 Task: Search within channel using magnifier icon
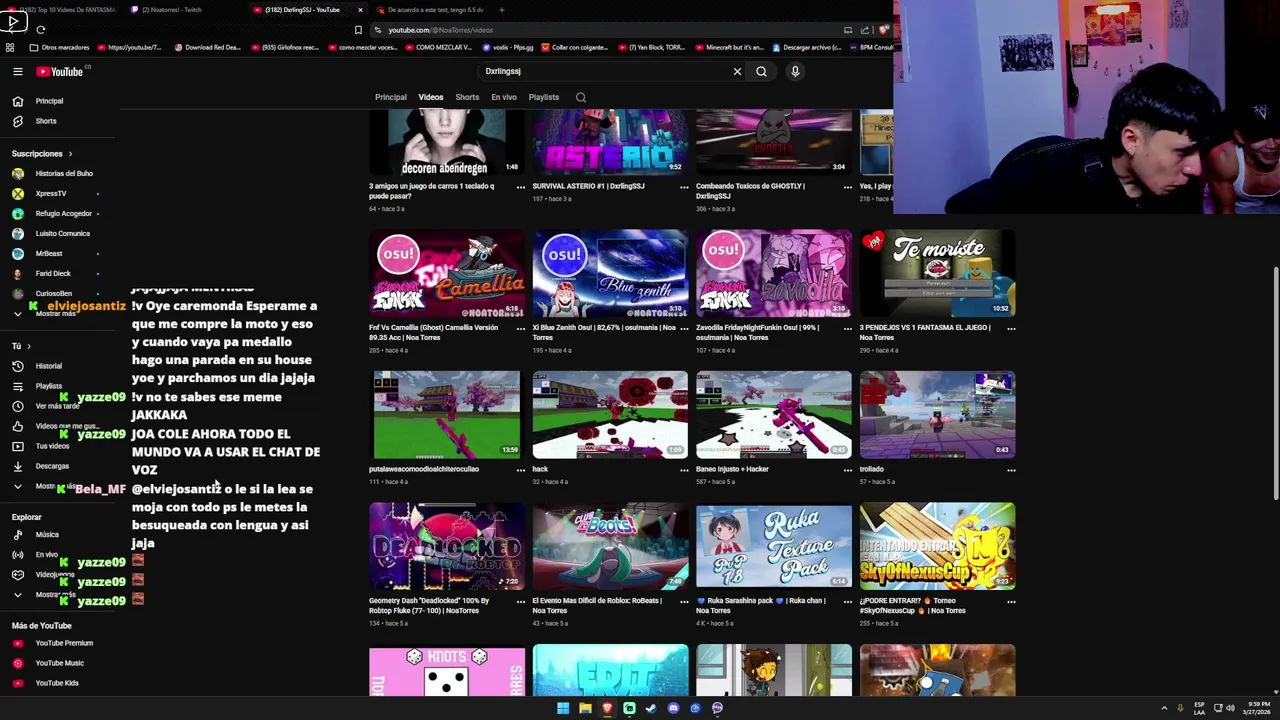[x=581, y=97]
